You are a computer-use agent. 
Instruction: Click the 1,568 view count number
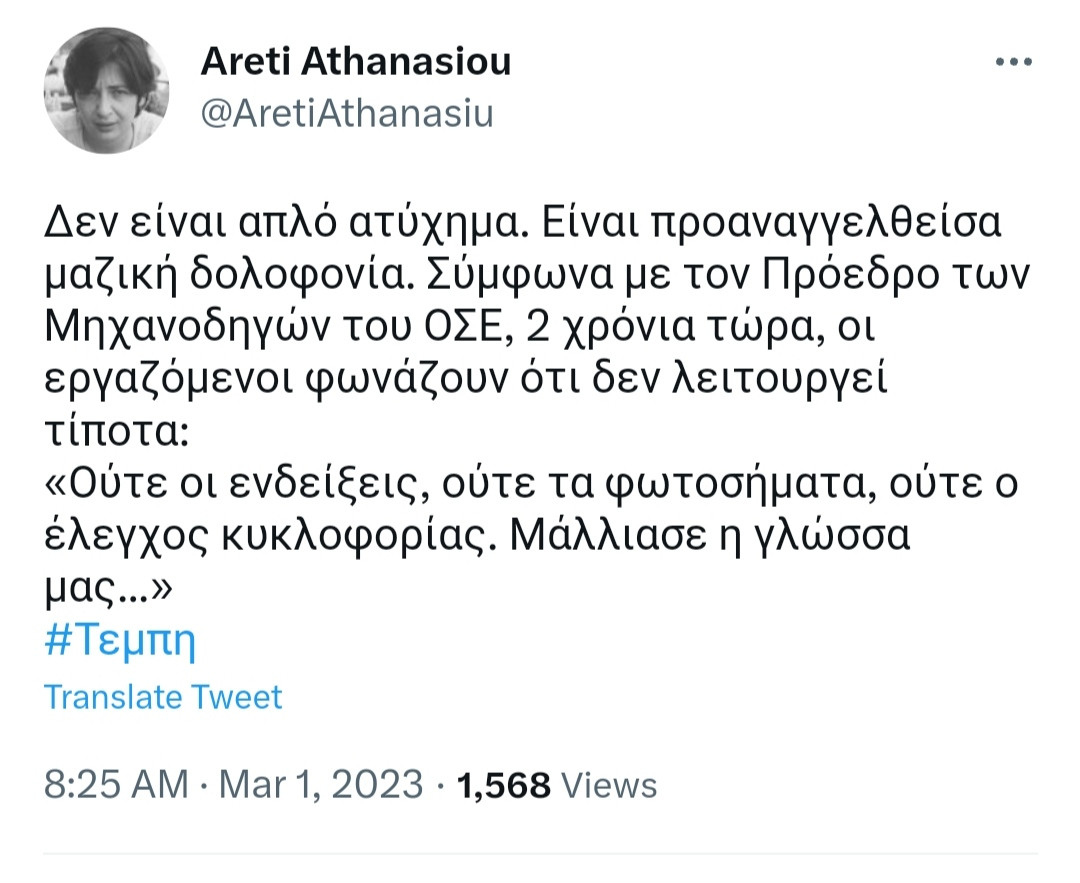pos(503,785)
